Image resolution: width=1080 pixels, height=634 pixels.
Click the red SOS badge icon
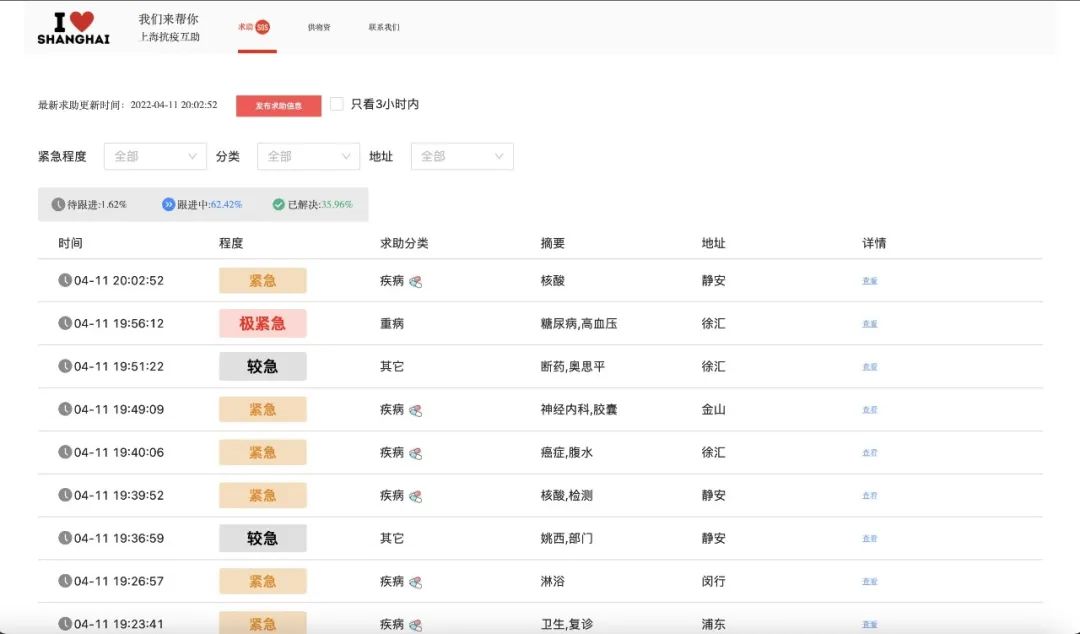[x=262, y=28]
